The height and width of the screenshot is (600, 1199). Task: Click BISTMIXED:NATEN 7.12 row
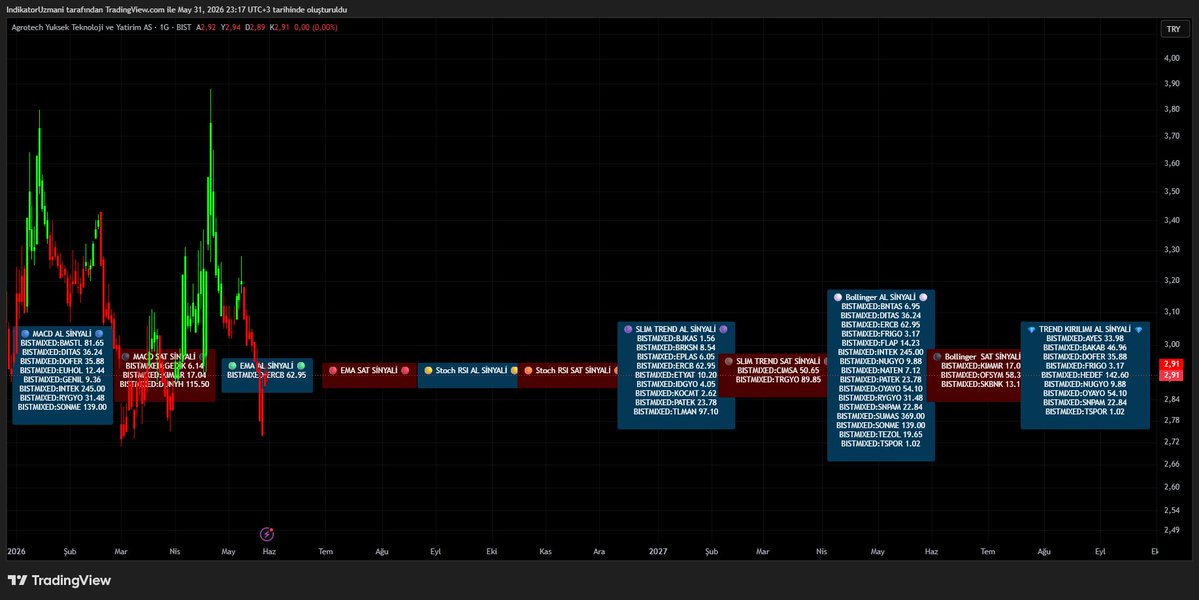(880, 371)
